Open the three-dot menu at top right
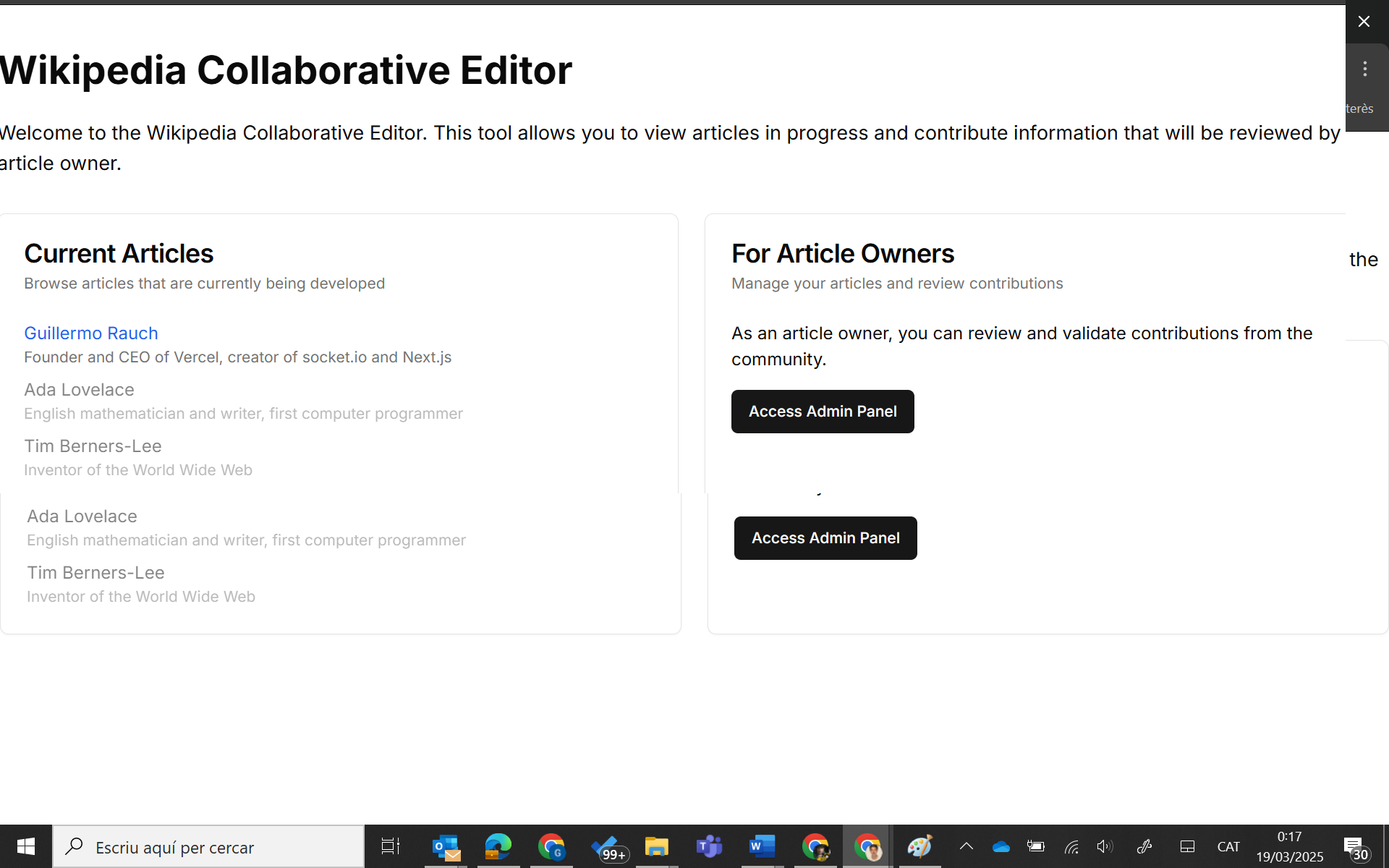 [1364, 69]
